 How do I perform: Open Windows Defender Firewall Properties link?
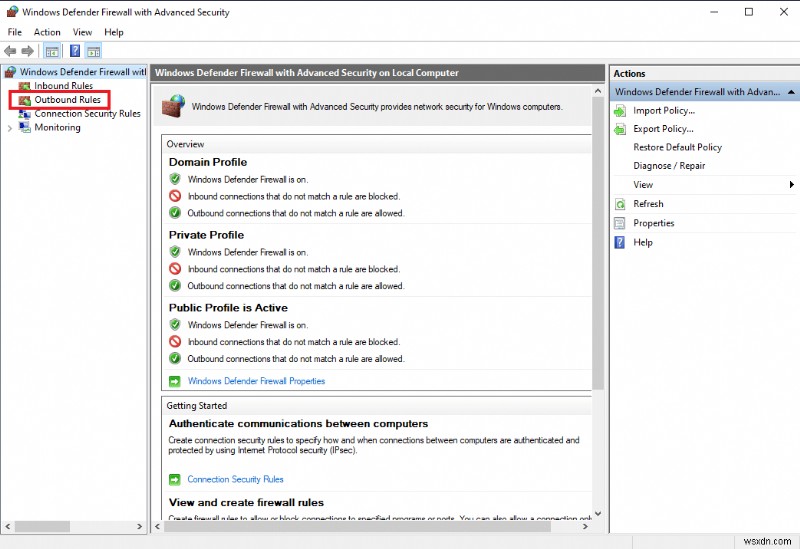256,381
